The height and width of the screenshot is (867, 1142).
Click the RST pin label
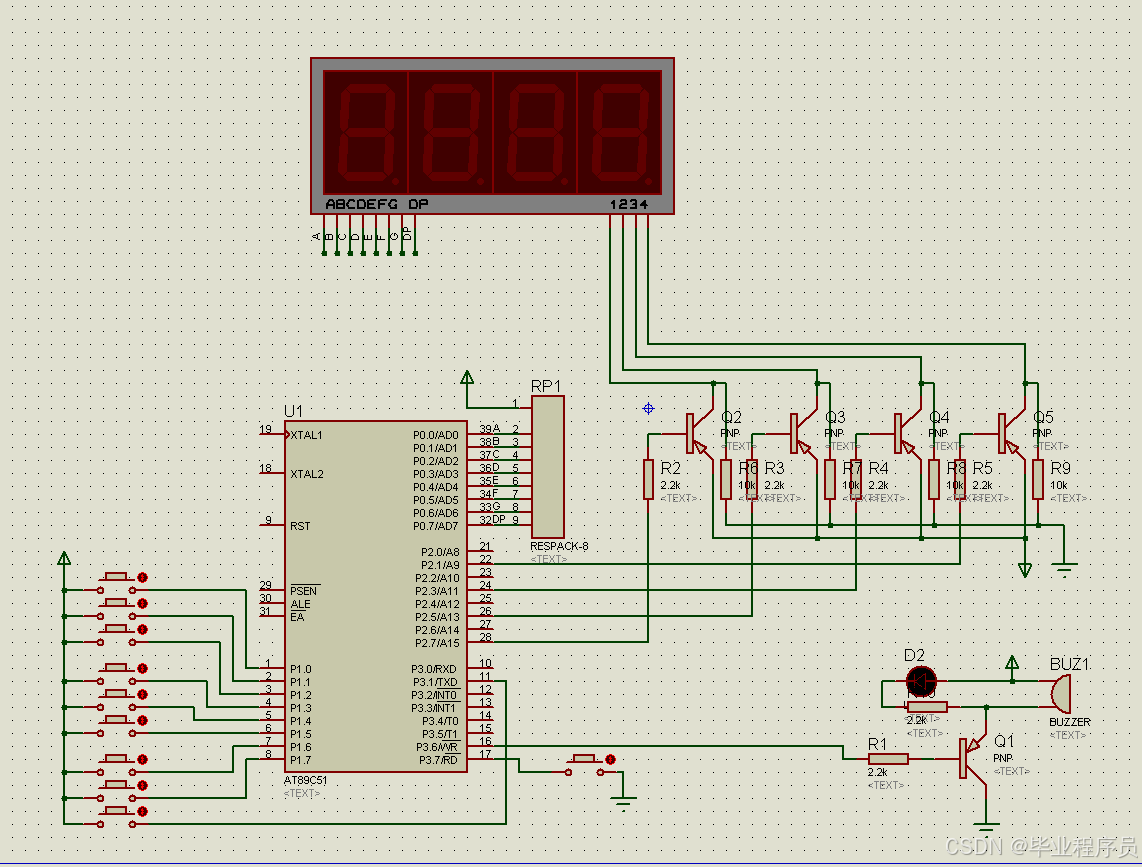point(300,526)
